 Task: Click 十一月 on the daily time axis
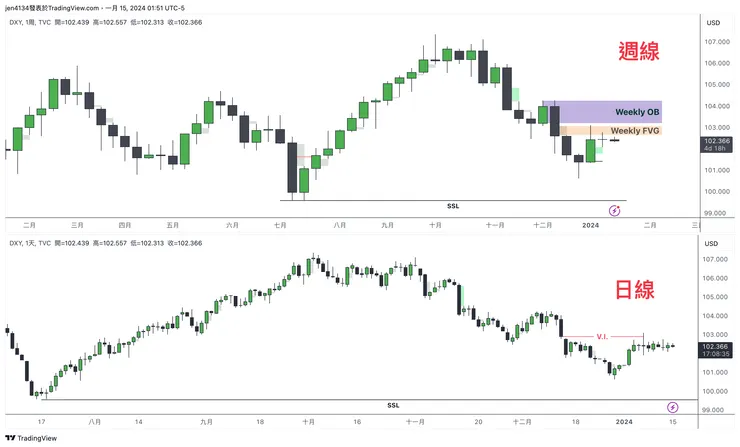pyautogui.click(x=415, y=422)
